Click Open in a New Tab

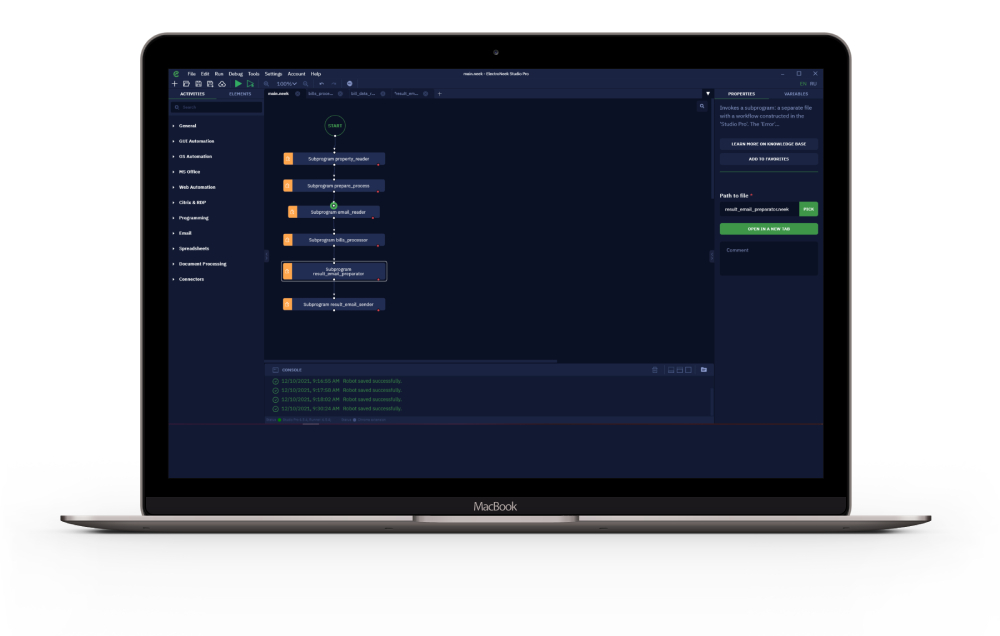tap(768, 228)
